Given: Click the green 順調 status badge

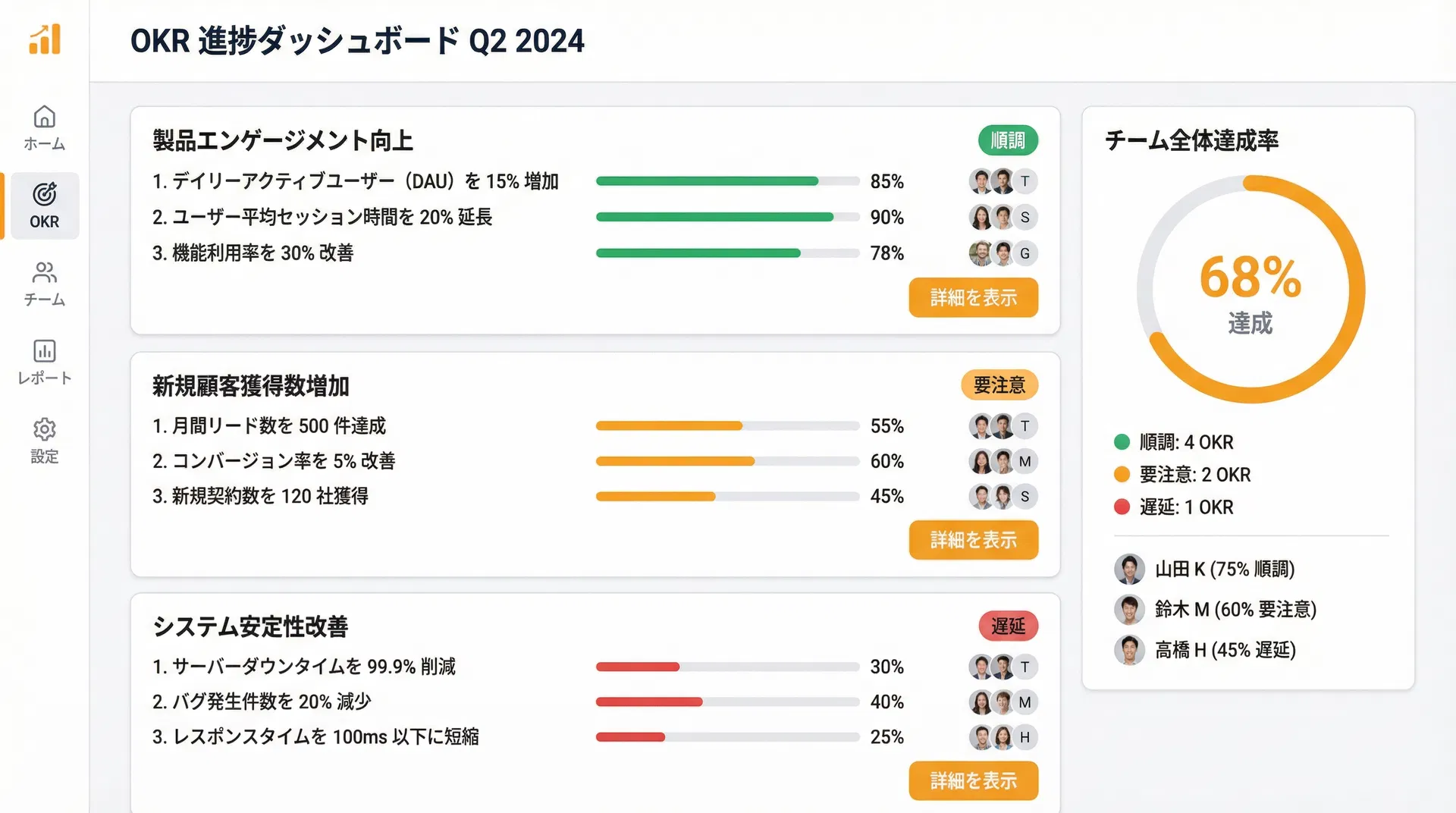Looking at the screenshot, I should [1008, 140].
